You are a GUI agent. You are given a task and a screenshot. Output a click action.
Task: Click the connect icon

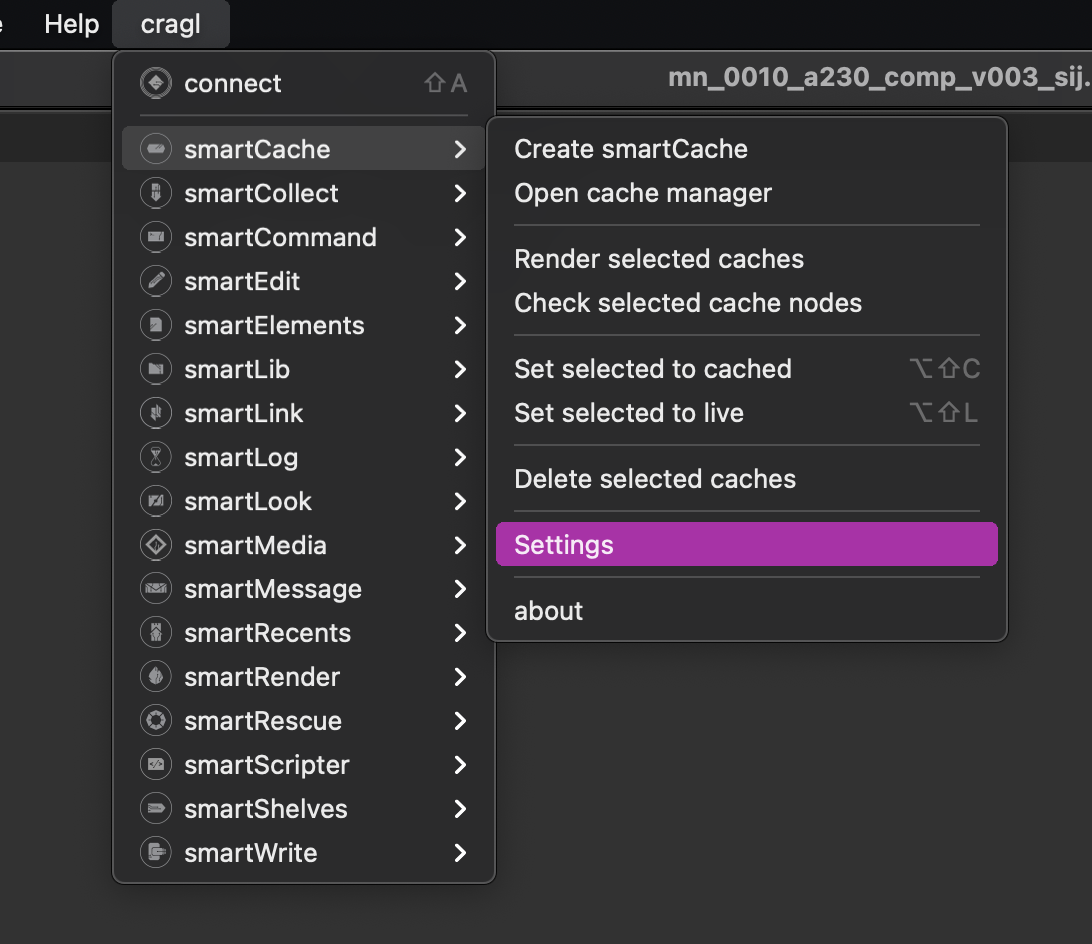155,84
